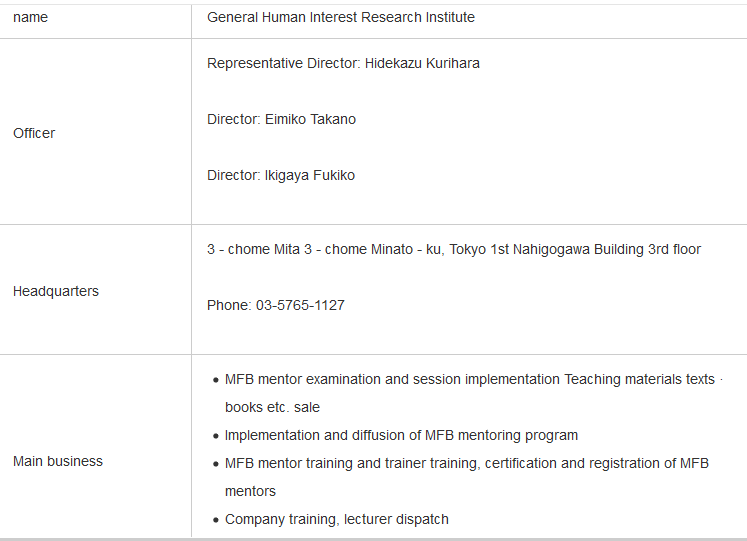747x541 pixels.
Task: Click the phone number 03-5765-1127
Action: (300, 305)
